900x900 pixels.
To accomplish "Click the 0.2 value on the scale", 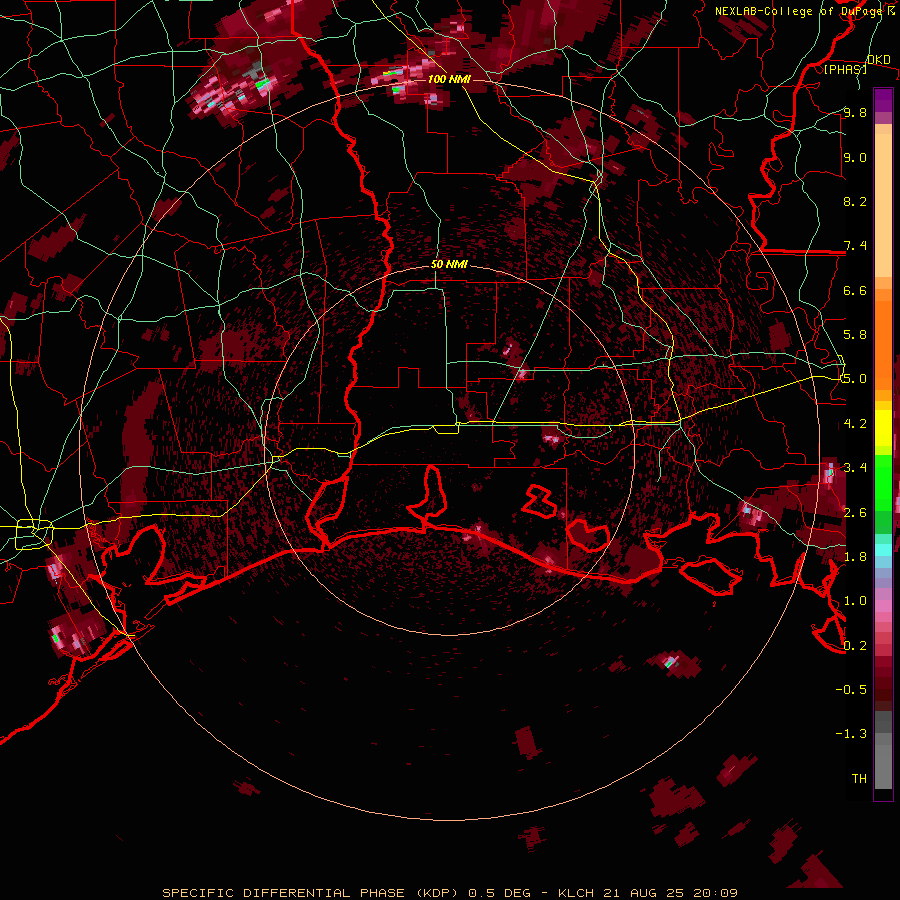I will [855, 646].
